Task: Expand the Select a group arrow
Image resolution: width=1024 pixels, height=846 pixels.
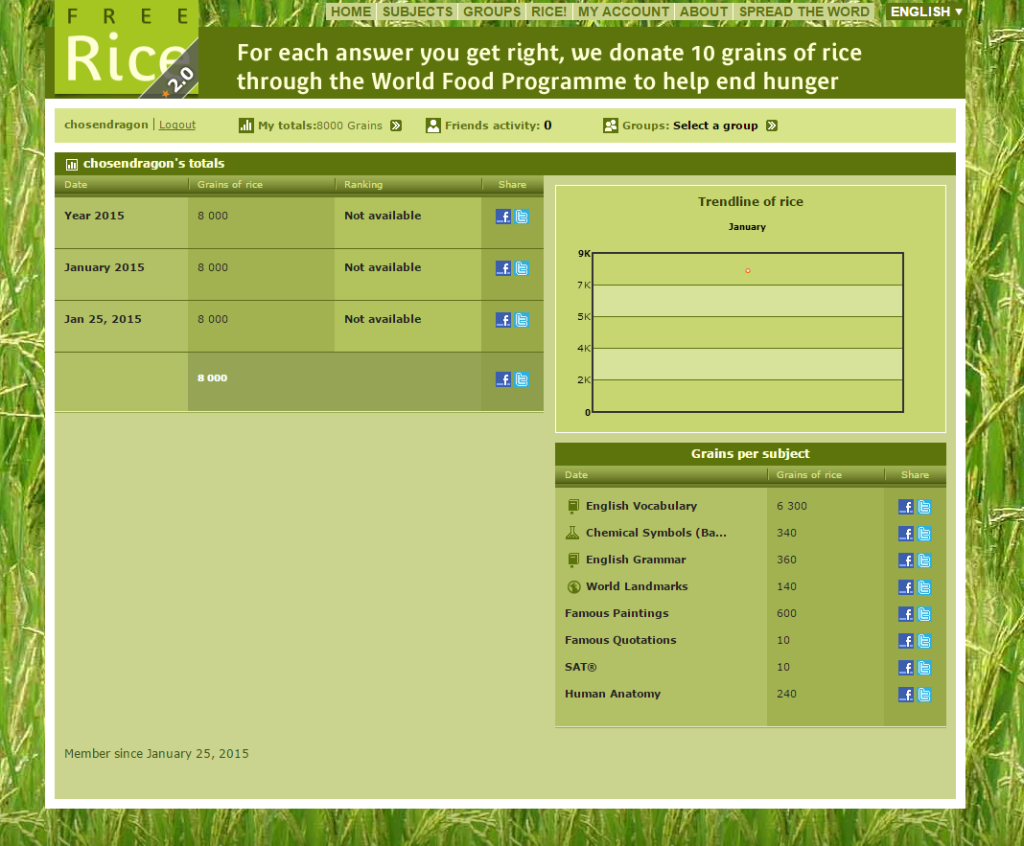Action: [772, 125]
